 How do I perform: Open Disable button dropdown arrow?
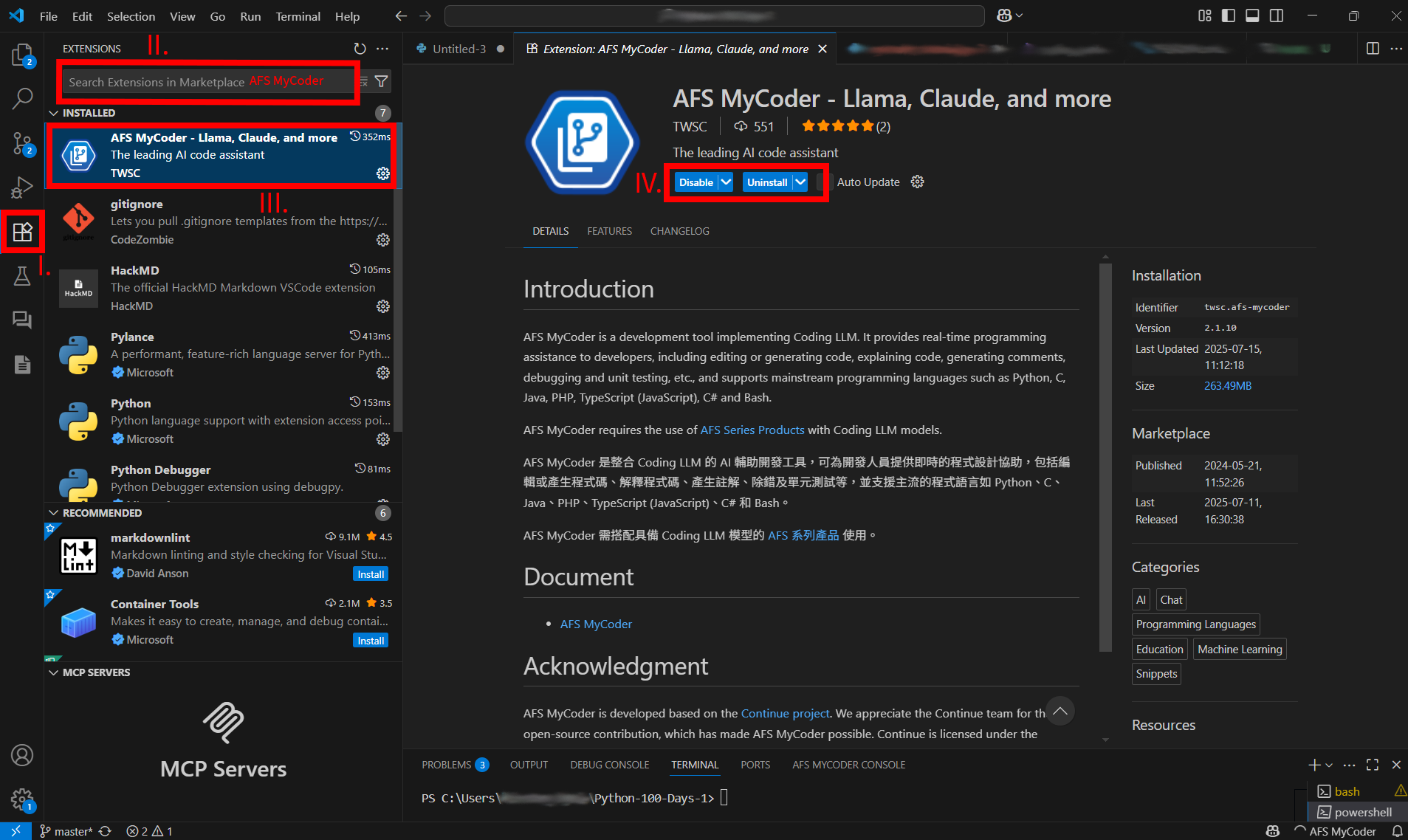[x=726, y=182]
